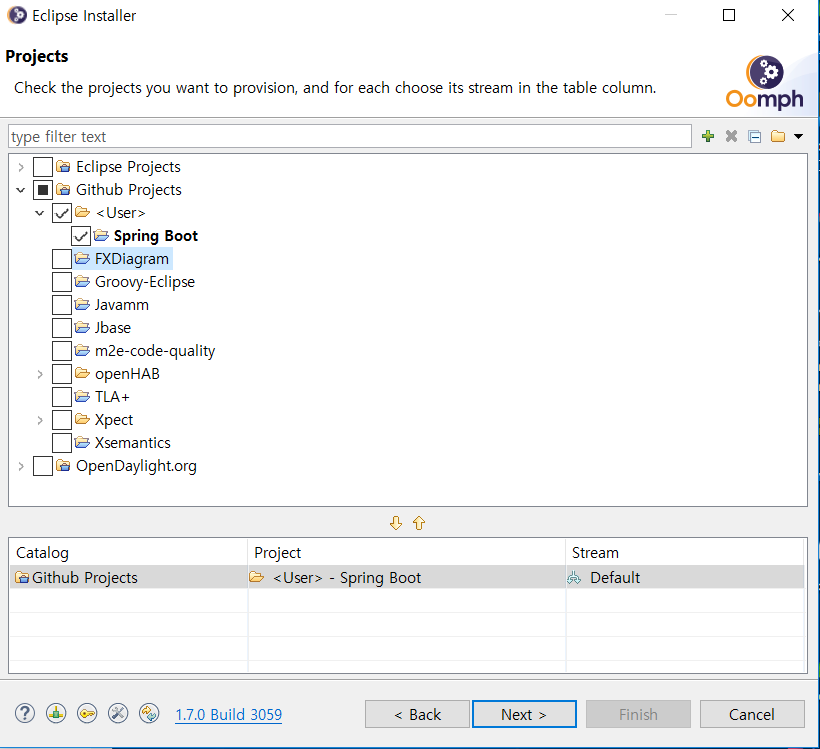This screenshot has width=820, height=749.
Task: Open the catalogs dropdown arrow
Action: [798, 137]
